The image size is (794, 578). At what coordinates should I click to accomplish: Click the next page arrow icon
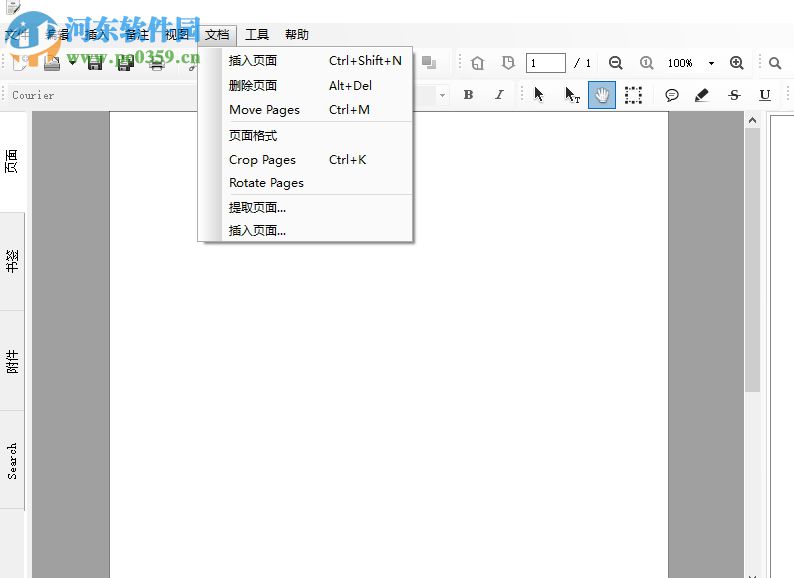[508, 63]
